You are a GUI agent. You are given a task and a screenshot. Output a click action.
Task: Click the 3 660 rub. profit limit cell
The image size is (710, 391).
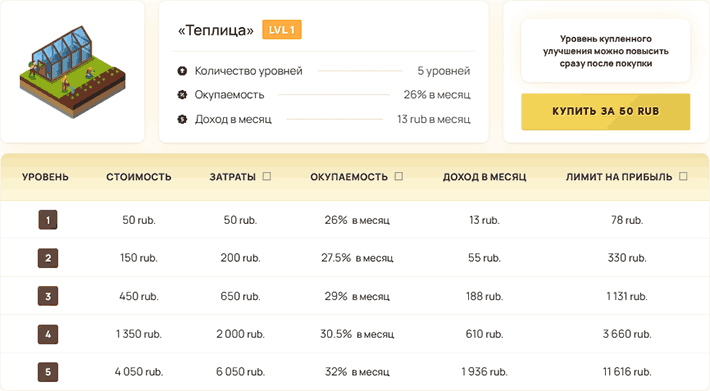[x=627, y=334]
